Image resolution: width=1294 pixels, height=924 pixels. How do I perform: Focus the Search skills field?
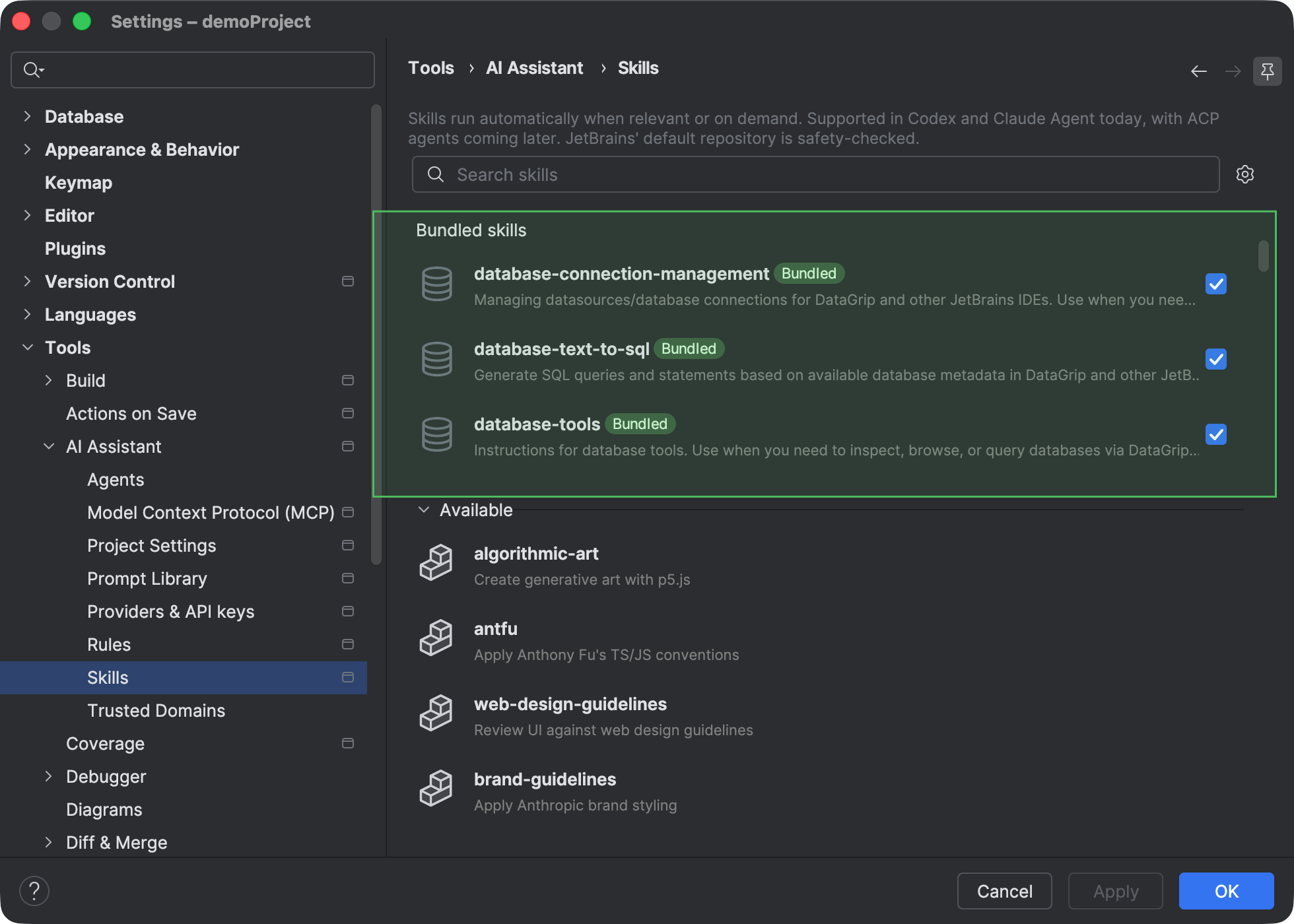[815, 174]
